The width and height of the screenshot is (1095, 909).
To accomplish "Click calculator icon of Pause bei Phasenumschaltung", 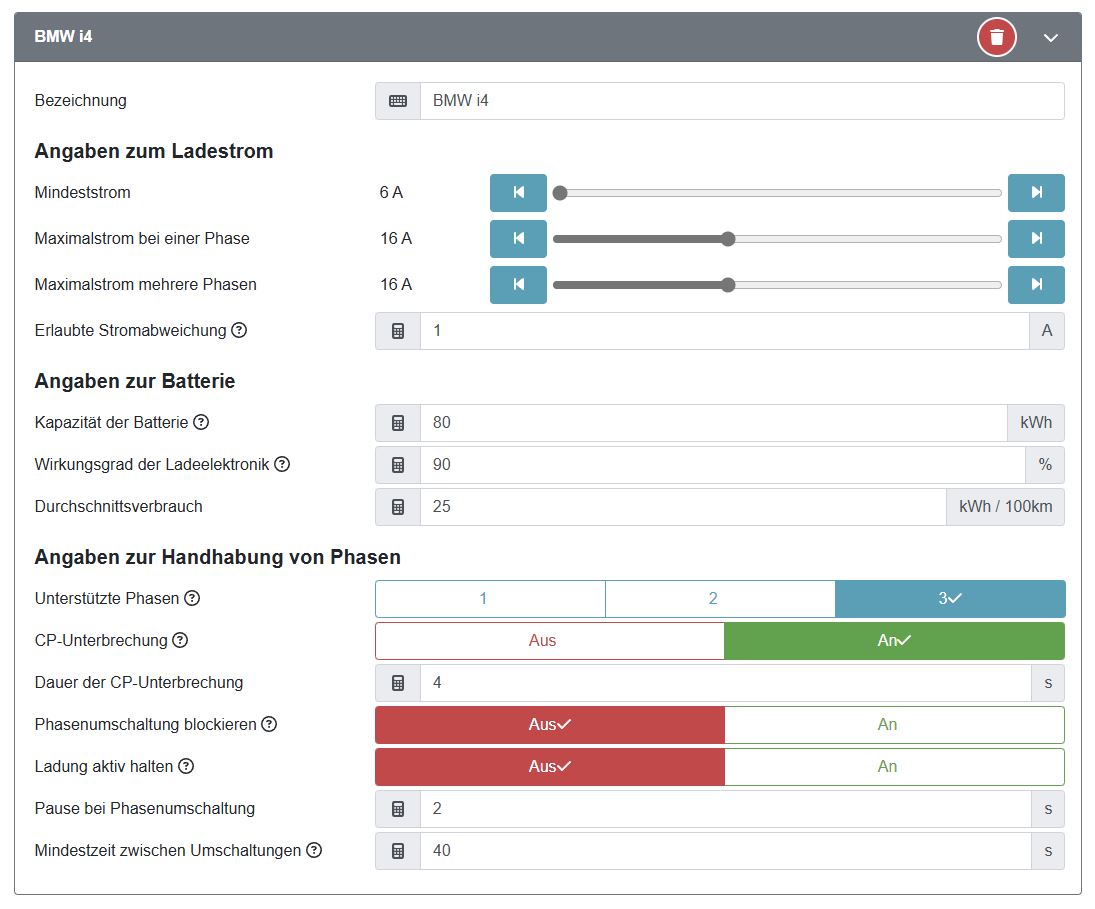I will coord(398,808).
